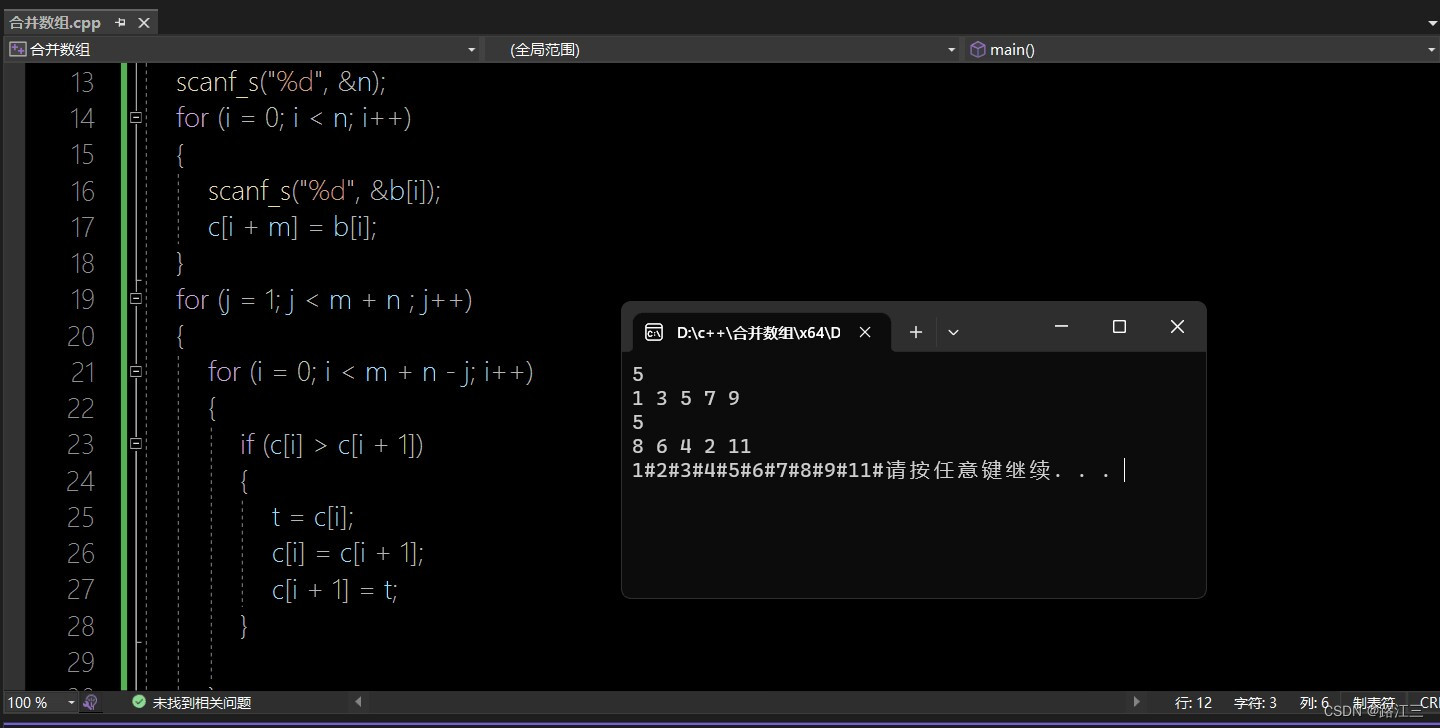This screenshot has height=728, width=1440.
Task: Switch to the 合并数组.cpp tab
Action: point(55,22)
